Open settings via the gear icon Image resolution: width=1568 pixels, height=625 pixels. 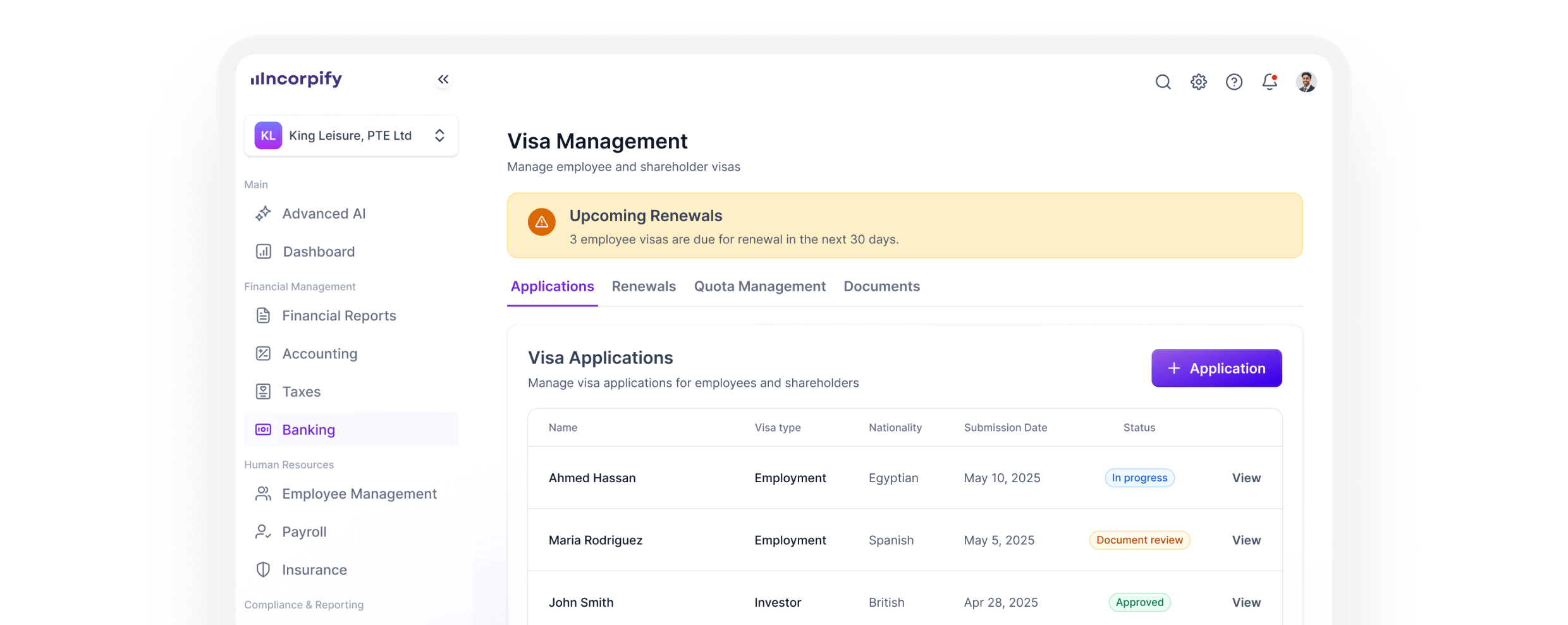tap(1198, 82)
